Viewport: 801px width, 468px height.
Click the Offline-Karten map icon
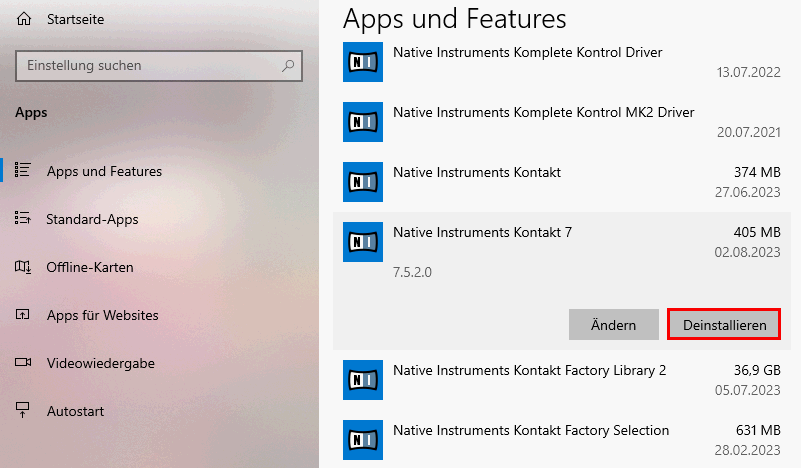pyautogui.click(x=23, y=266)
